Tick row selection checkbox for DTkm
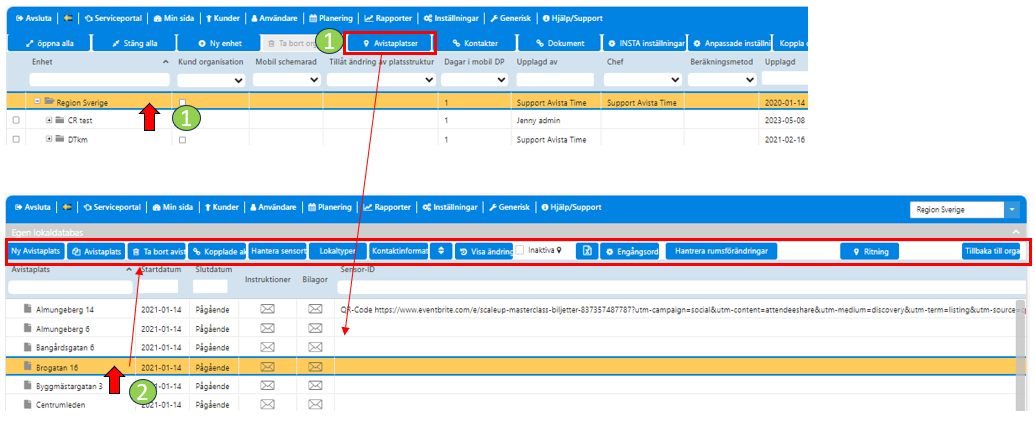Image resolution: width=1035 pixels, height=423 pixels. click(x=16, y=140)
